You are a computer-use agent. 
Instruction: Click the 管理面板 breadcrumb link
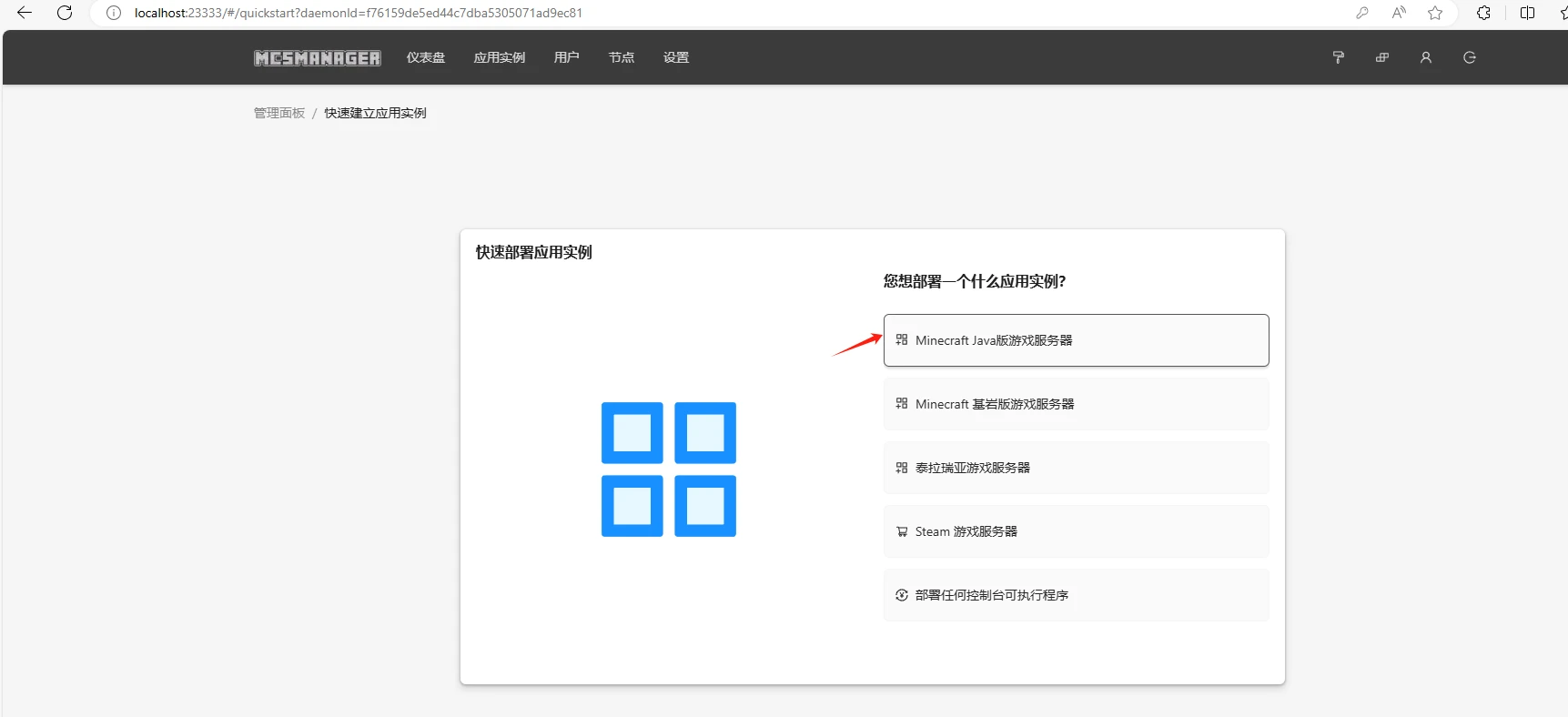278,113
